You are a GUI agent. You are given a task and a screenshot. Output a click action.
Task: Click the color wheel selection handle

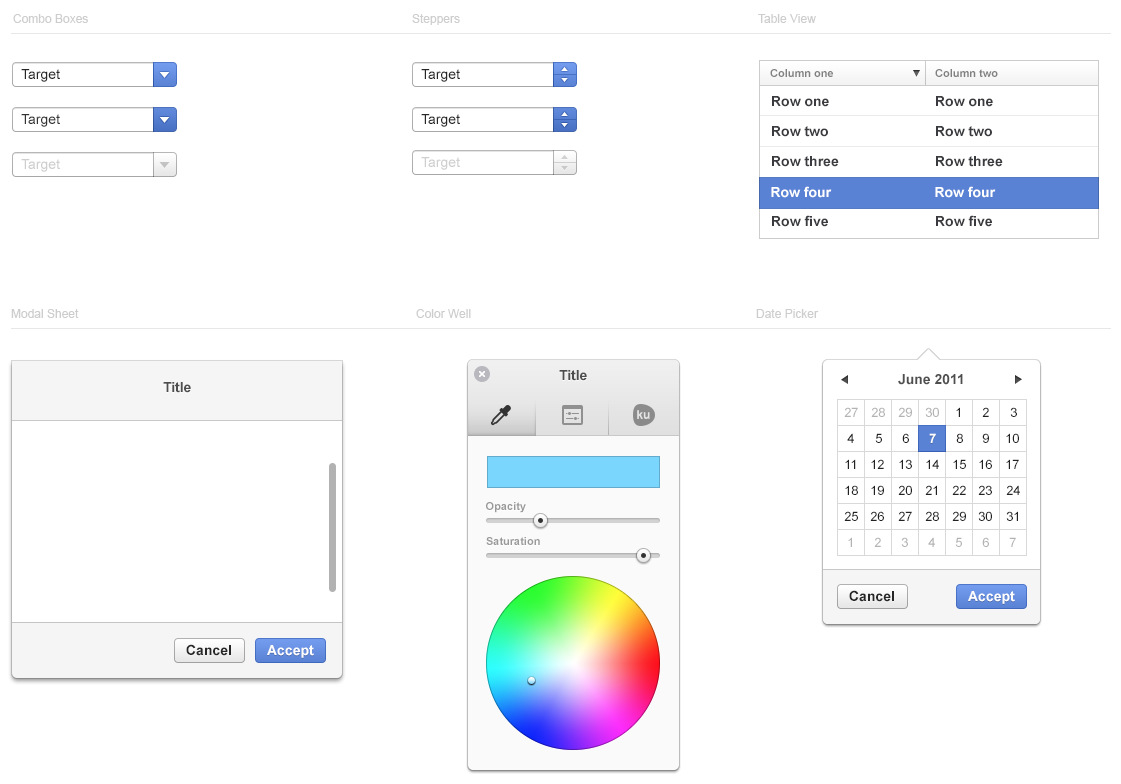pos(531,680)
